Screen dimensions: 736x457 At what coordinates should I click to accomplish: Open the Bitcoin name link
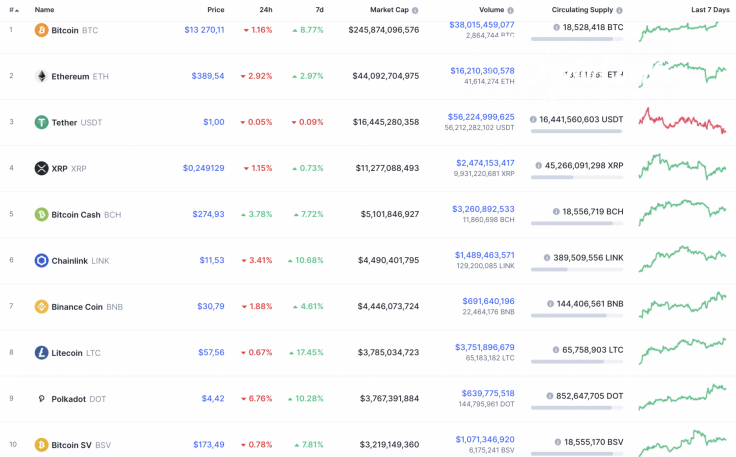pos(65,30)
